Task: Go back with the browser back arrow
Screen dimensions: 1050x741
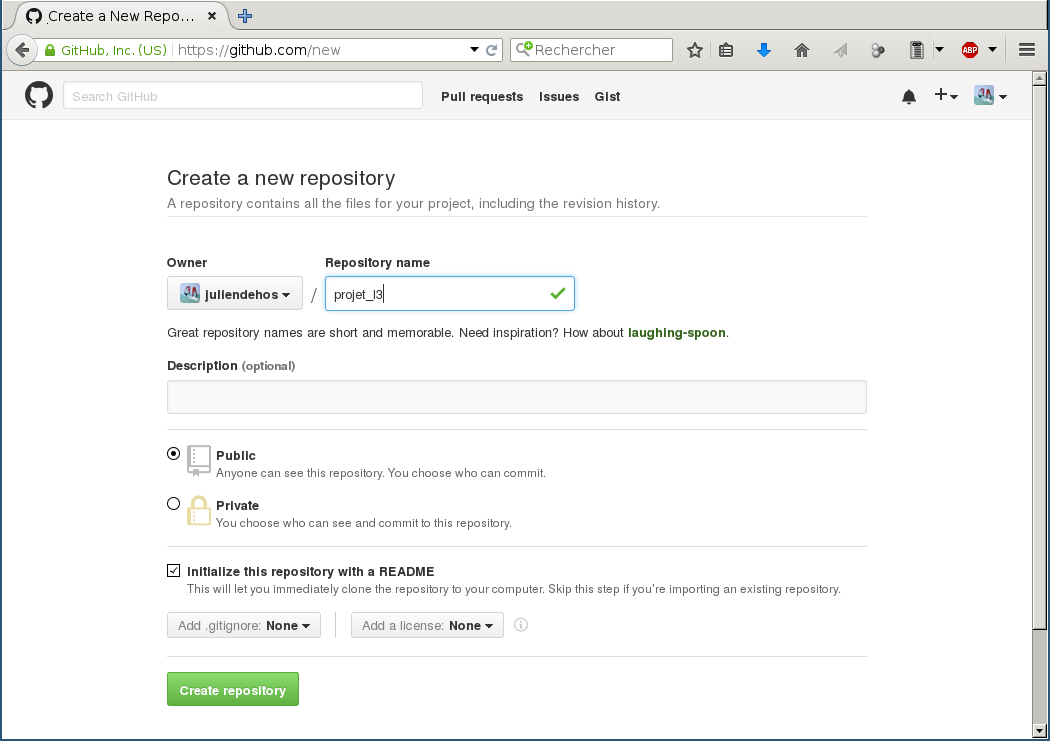Action: pyautogui.click(x=22, y=50)
